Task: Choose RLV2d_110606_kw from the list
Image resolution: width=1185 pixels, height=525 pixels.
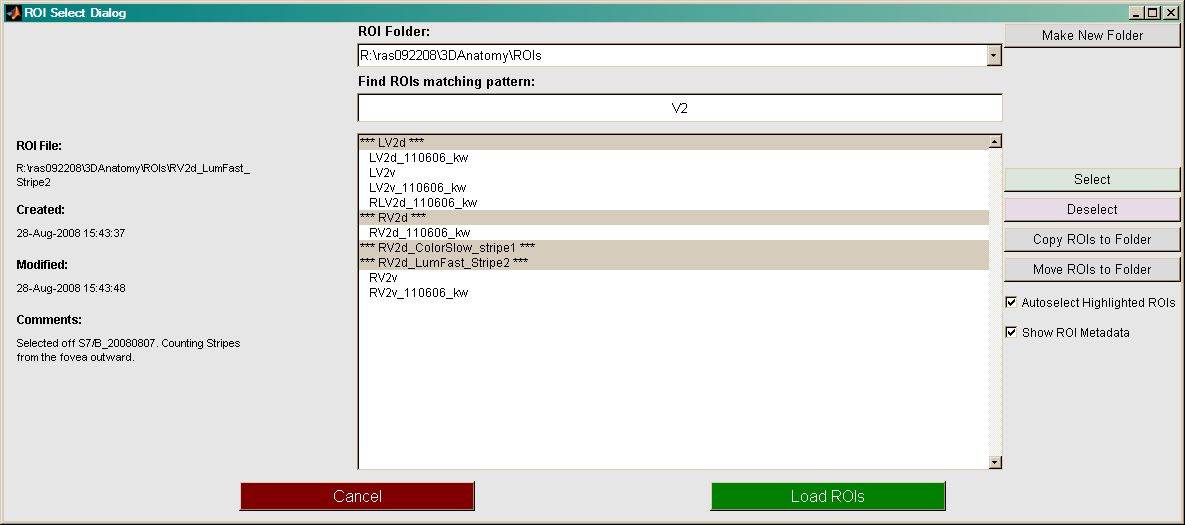Action: point(422,203)
